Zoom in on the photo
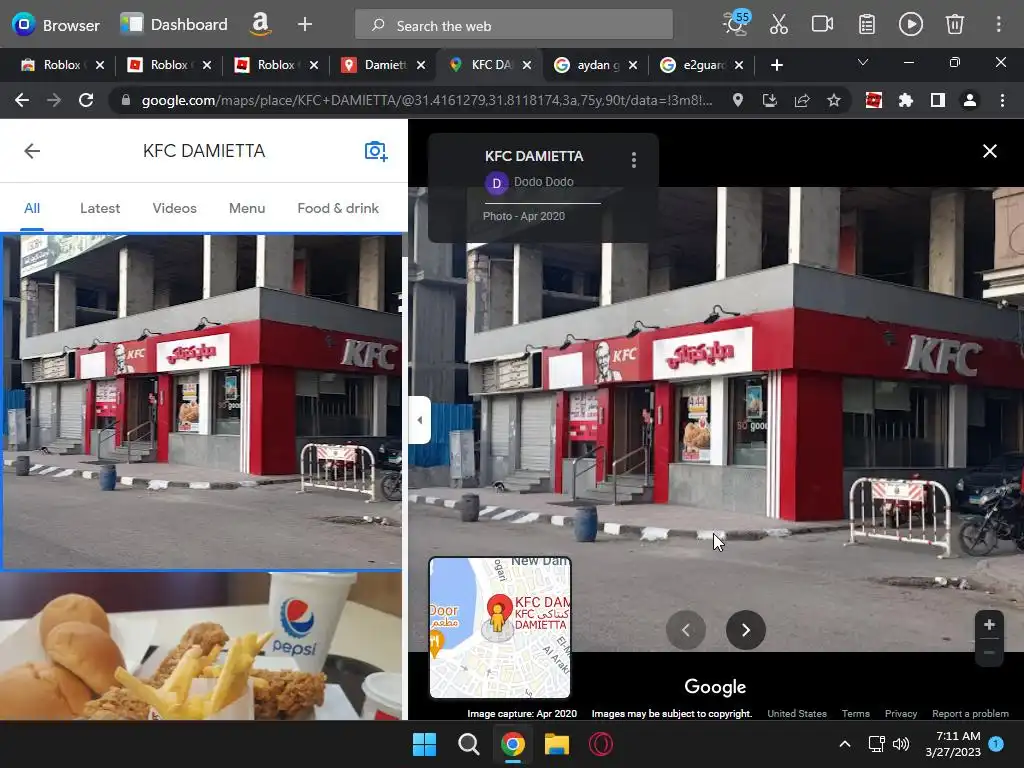 click(x=989, y=624)
